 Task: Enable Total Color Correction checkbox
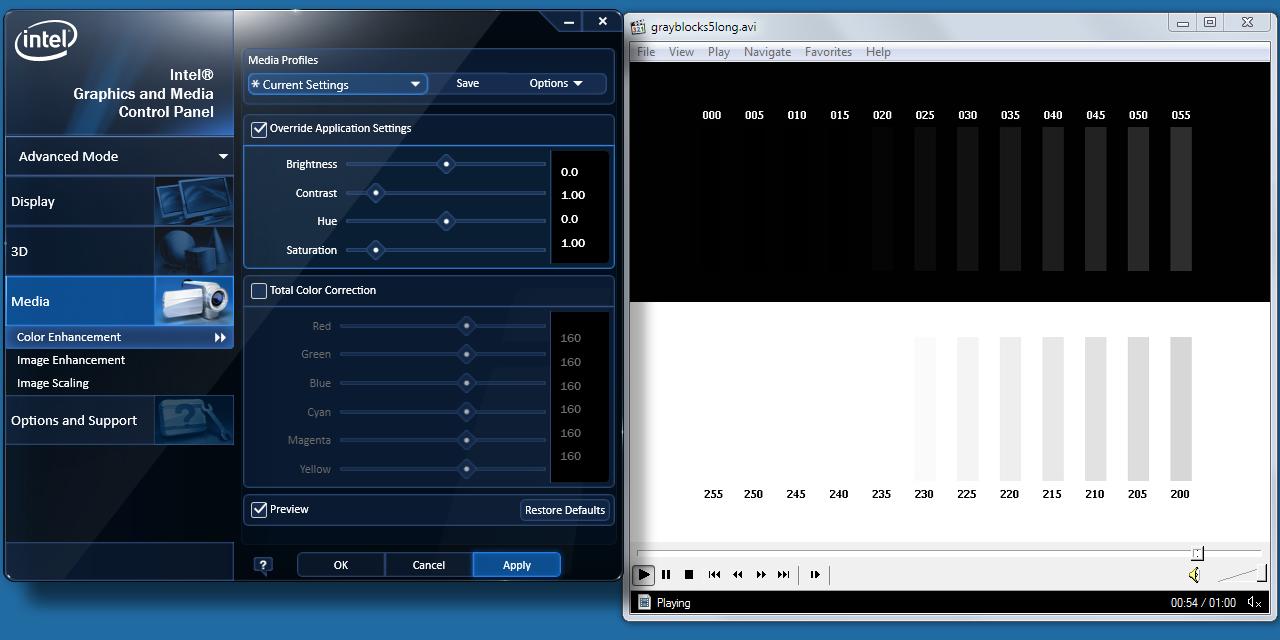(x=259, y=290)
